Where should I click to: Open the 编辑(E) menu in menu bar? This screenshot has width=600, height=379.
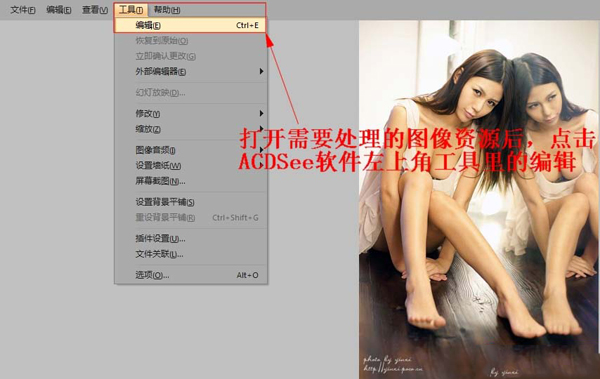59,10
